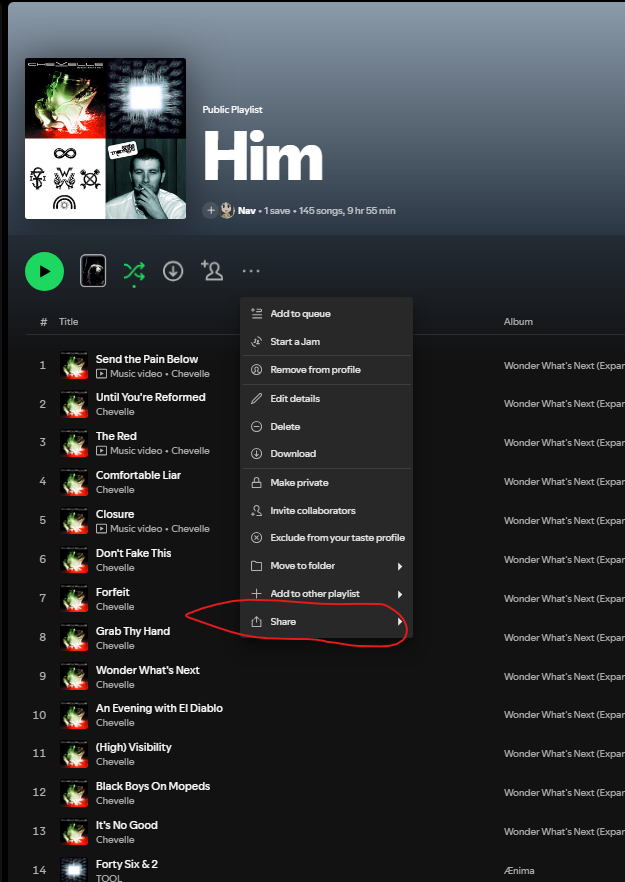Select Delete in the context menu
Viewport: 625px width, 882px height.
coord(327,426)
